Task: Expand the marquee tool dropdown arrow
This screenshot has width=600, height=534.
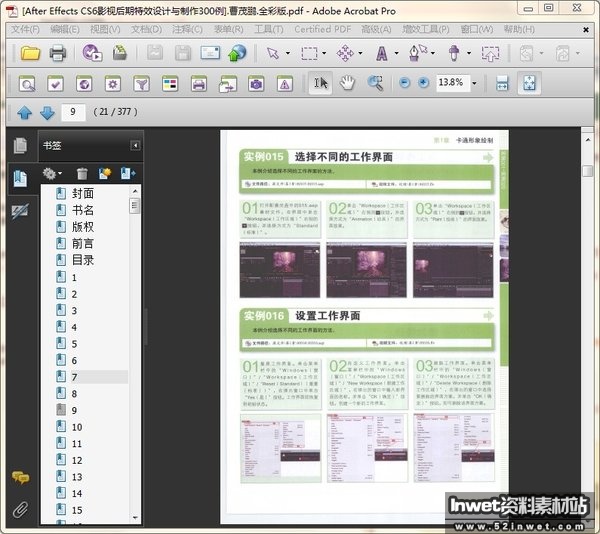Action: tap(324, 54)
